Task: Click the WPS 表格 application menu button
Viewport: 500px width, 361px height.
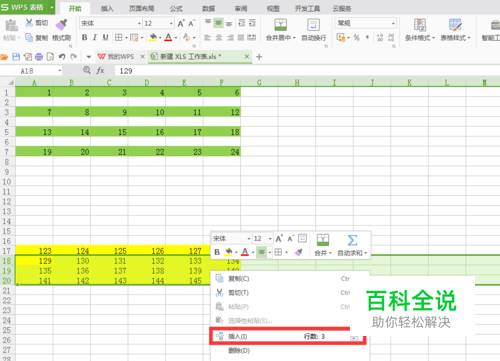Action: point(27,7)
